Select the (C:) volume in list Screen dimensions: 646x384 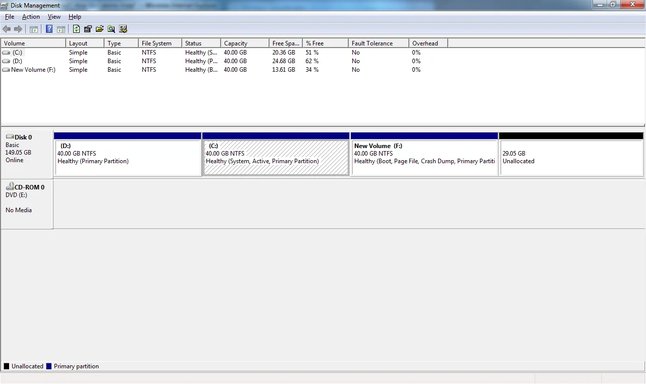[17, 53]
